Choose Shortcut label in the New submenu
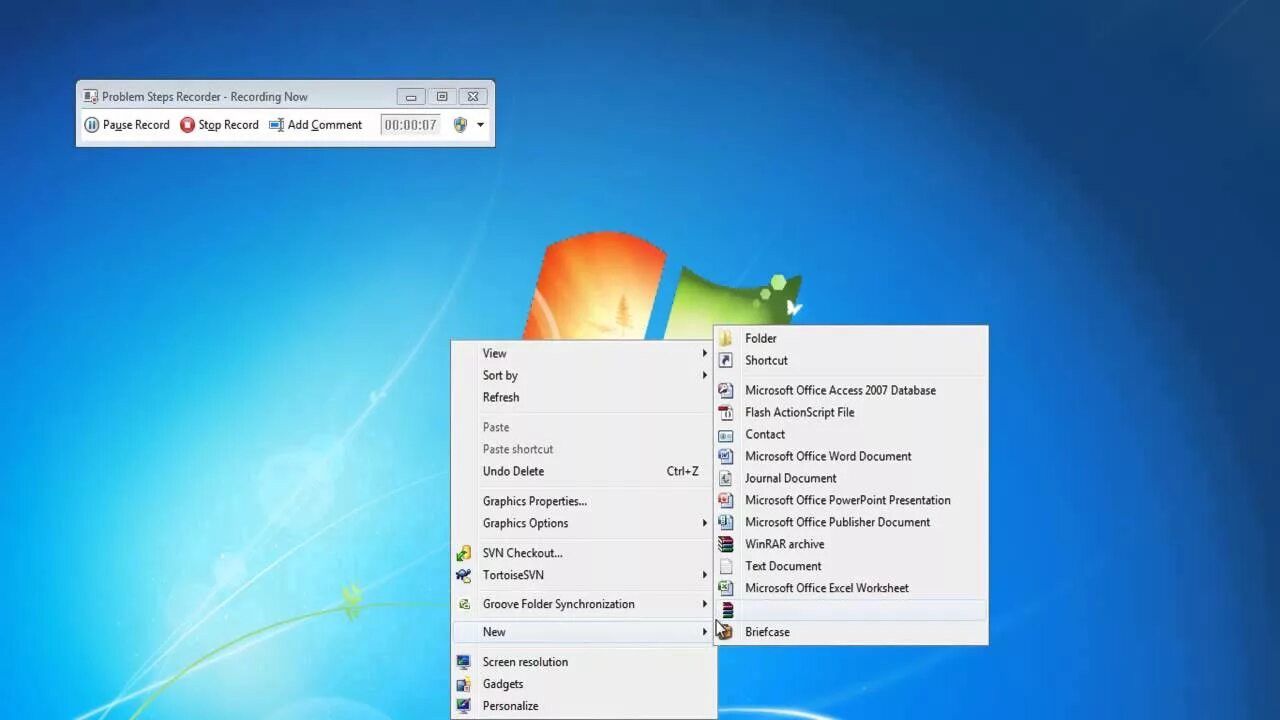Viewport: 1280px width, 720px height. click(x=766, y=360)
